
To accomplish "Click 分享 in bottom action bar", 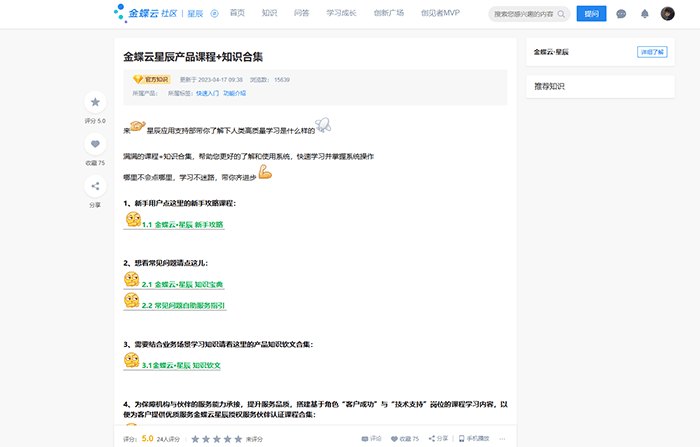I will click(x=438, y=439).
